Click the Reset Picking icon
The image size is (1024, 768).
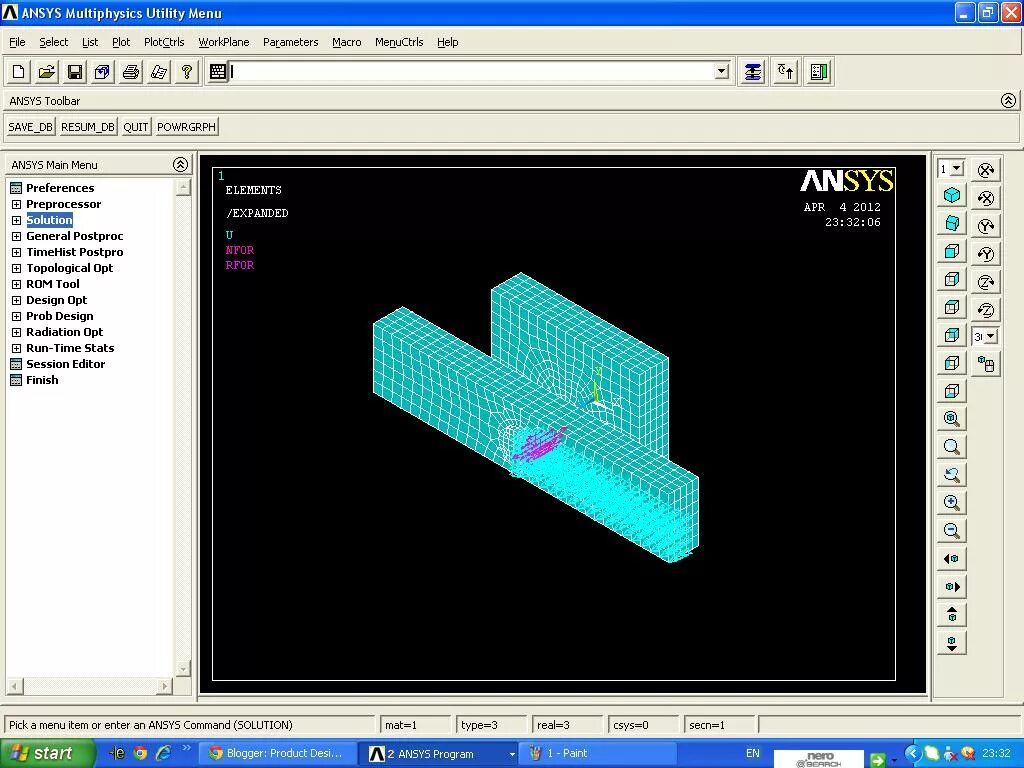(786, 72)
